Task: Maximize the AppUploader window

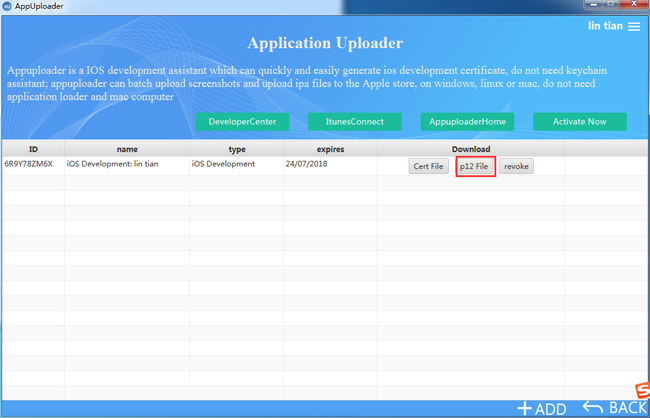Action: [613, 4]
